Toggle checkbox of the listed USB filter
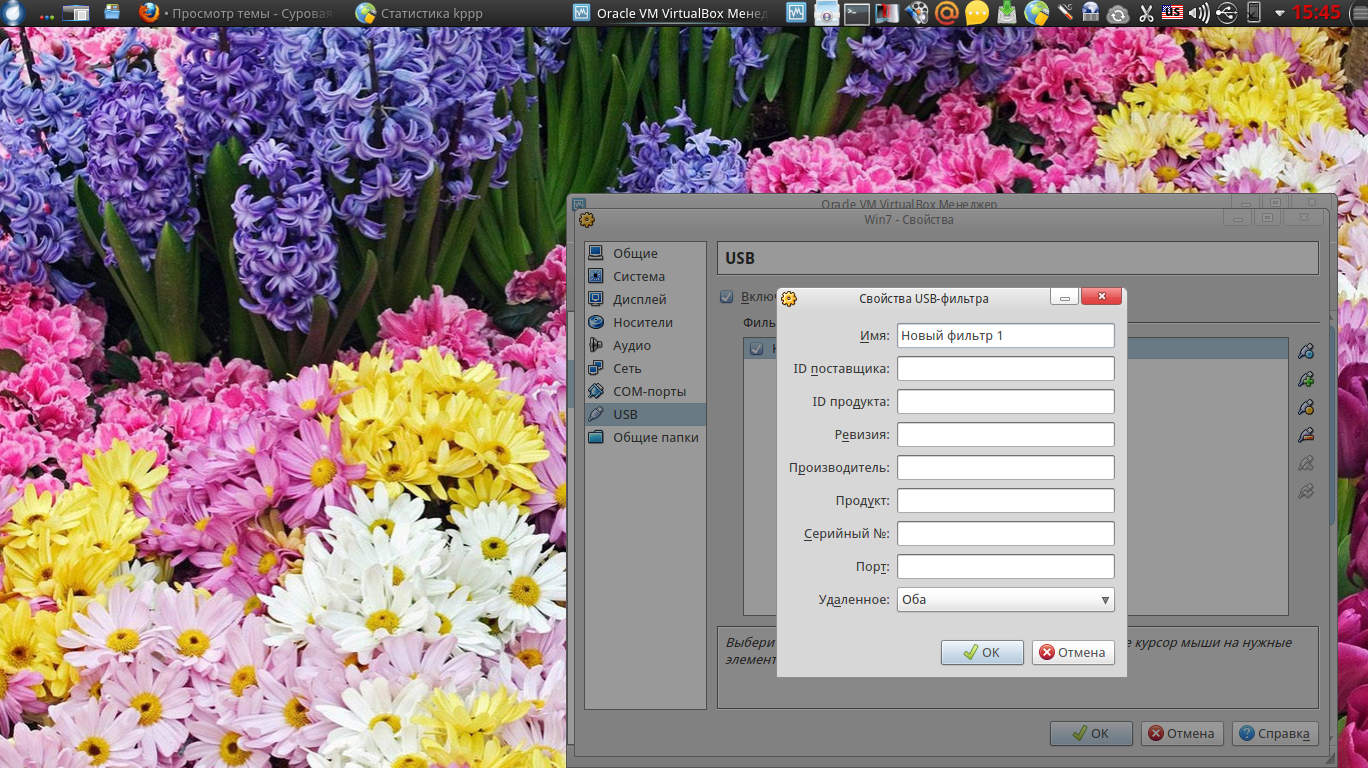Image resolution: width=1368 pixels, height=768 pixels. click(x=756, y=349)
